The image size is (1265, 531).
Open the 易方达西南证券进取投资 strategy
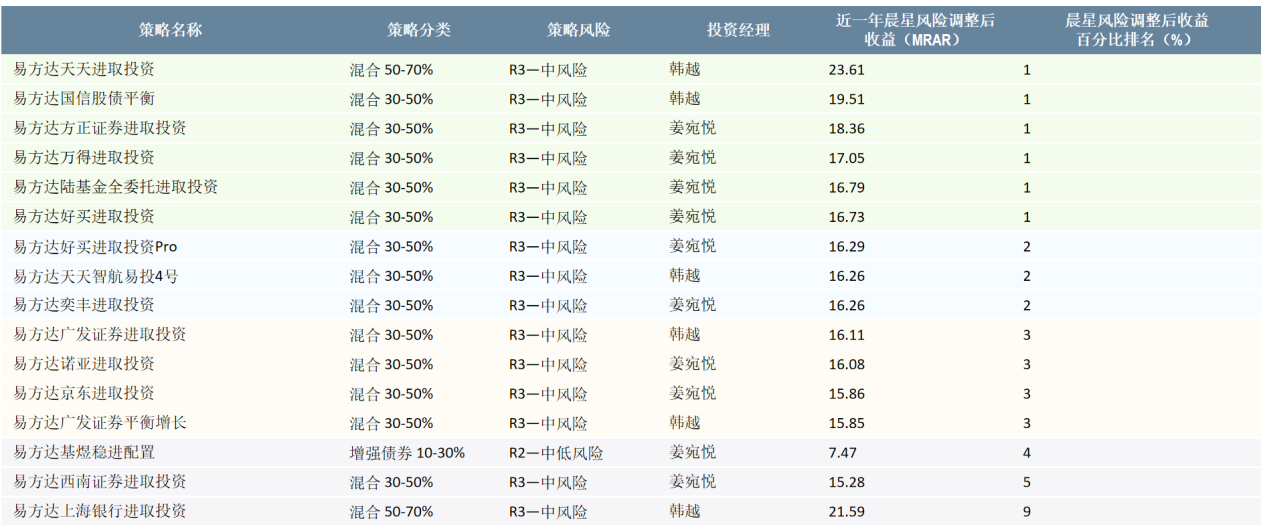tap(100, 482)
